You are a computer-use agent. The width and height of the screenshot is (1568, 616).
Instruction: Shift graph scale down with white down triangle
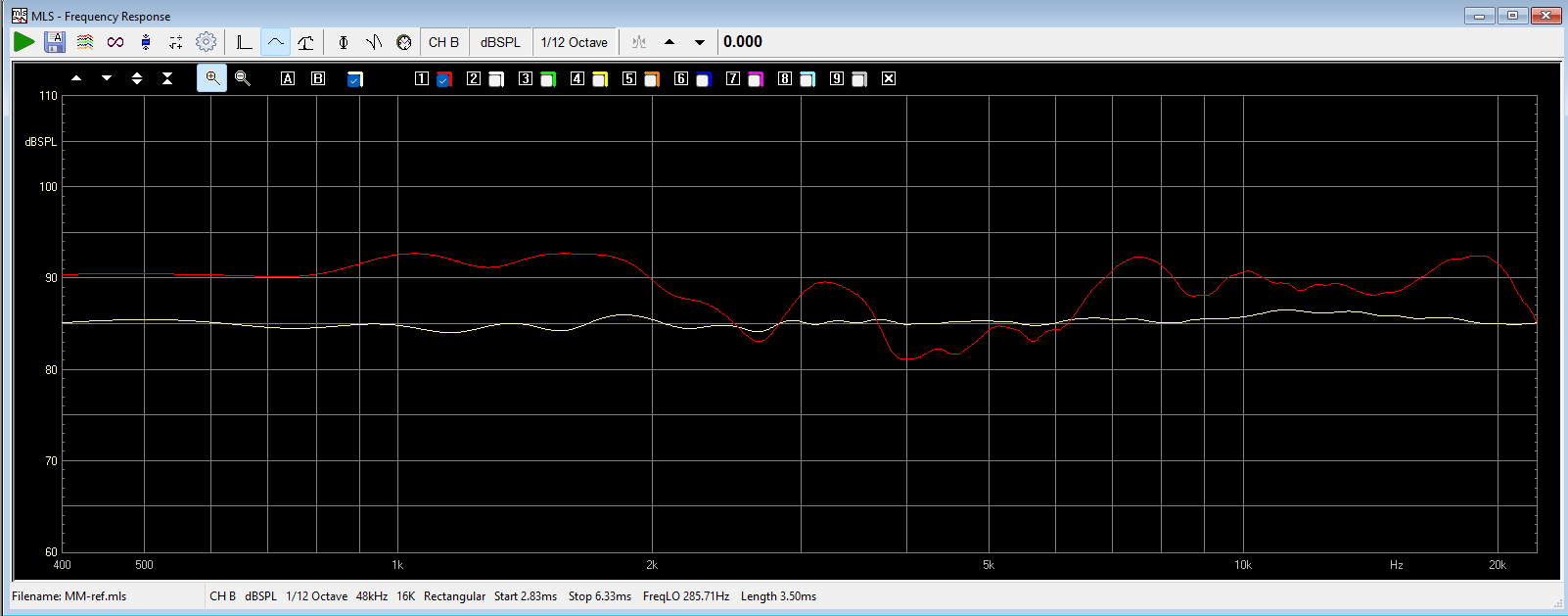pyautogui.click(x=107, y=78)
